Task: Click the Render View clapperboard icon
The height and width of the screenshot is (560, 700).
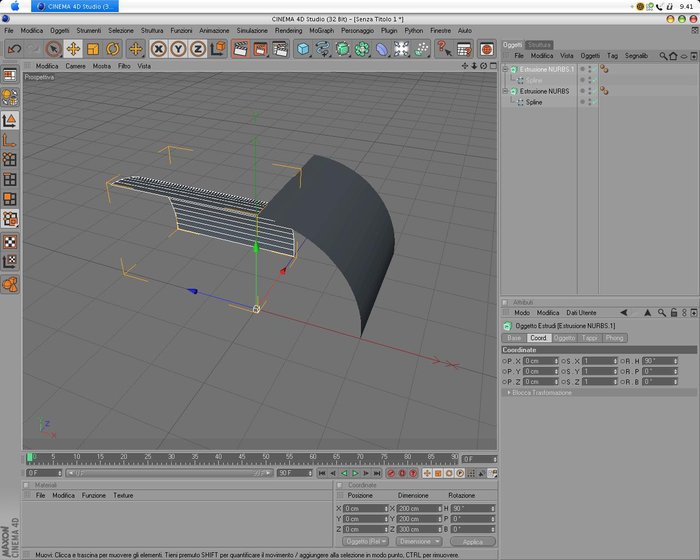Action: 240,49
